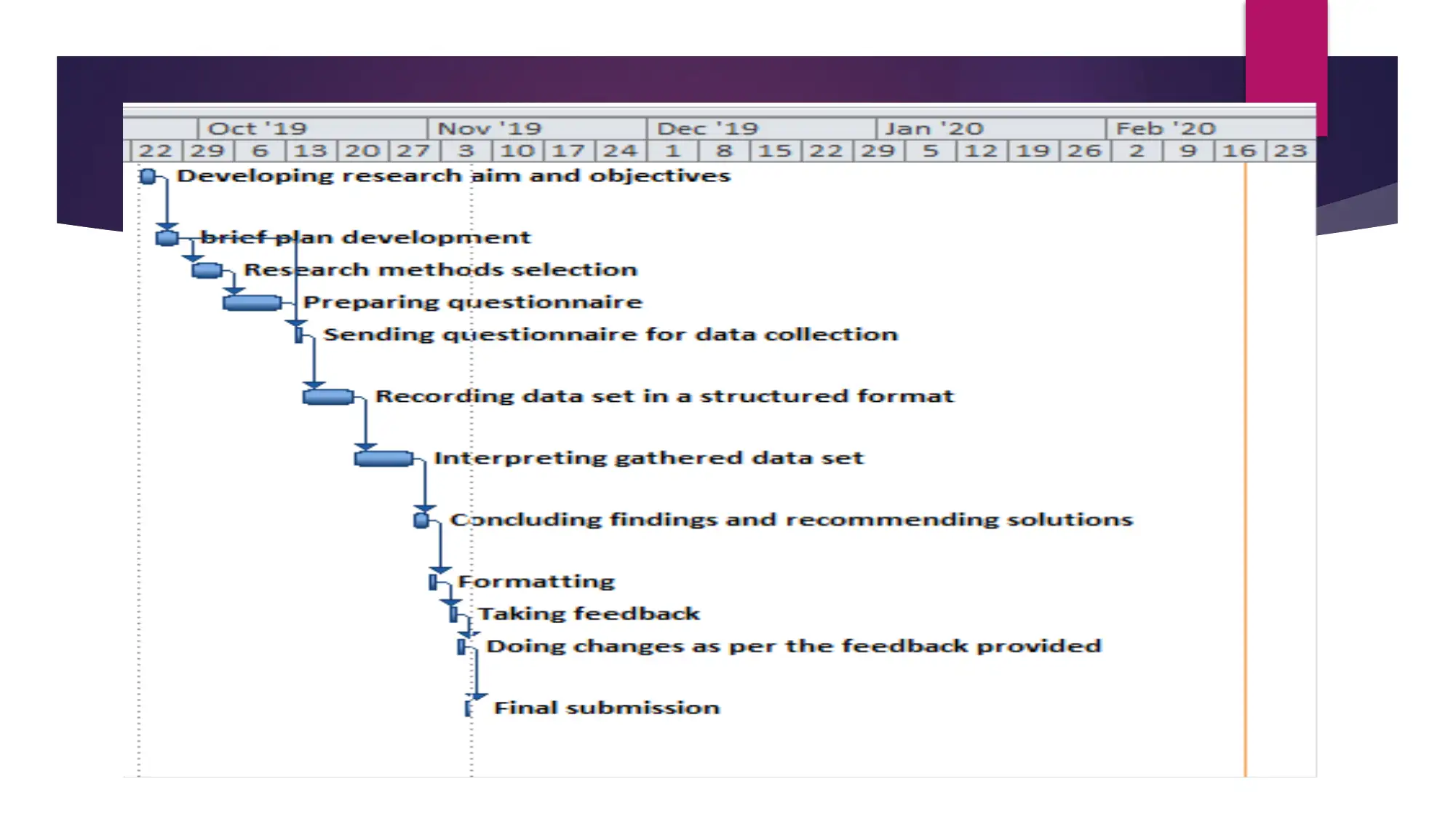Click the Formatting task Gantt bar
Viewport: 1456px width, 819px height.
(434, 582)
